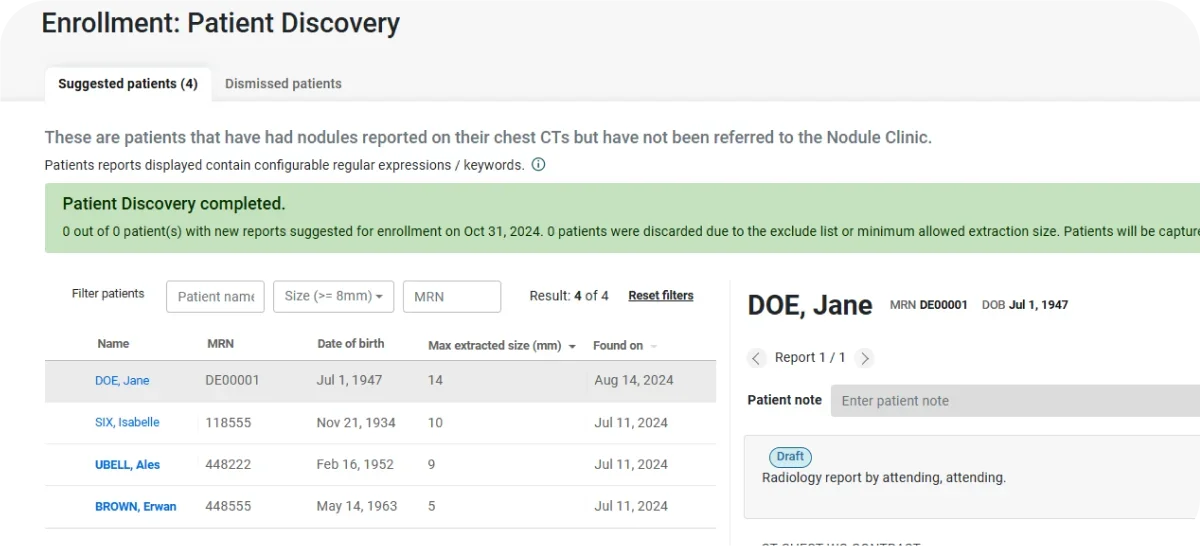Screen dimensions: 1200x546
Task: Click Reset filters link
Action: pyautogui.click(x=660, y=296)
